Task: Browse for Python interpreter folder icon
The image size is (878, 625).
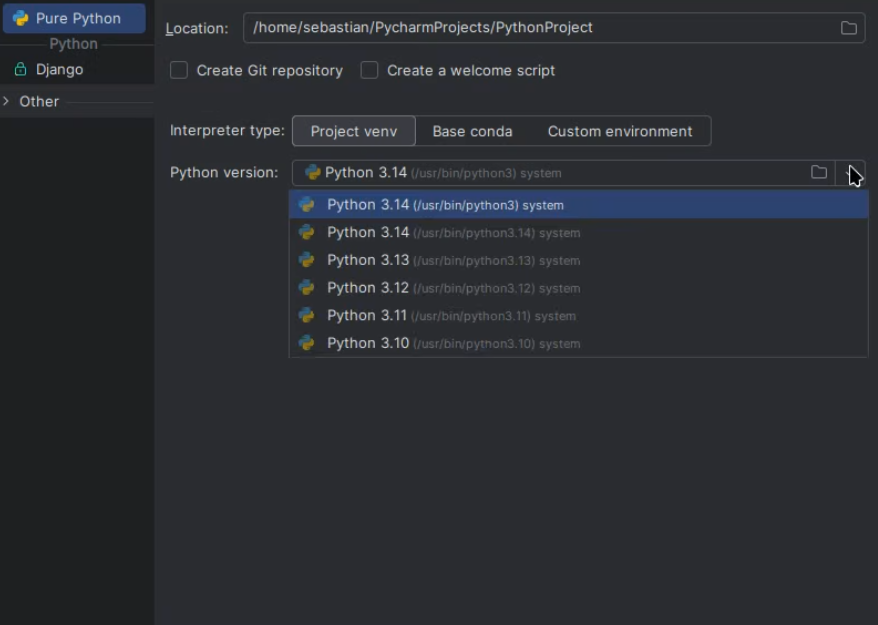Action: pos(819,172)
